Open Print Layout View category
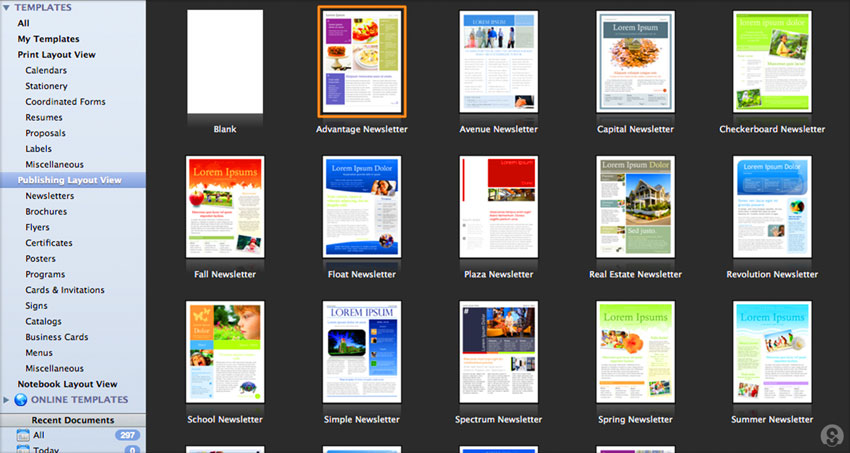 coord(56,55)
